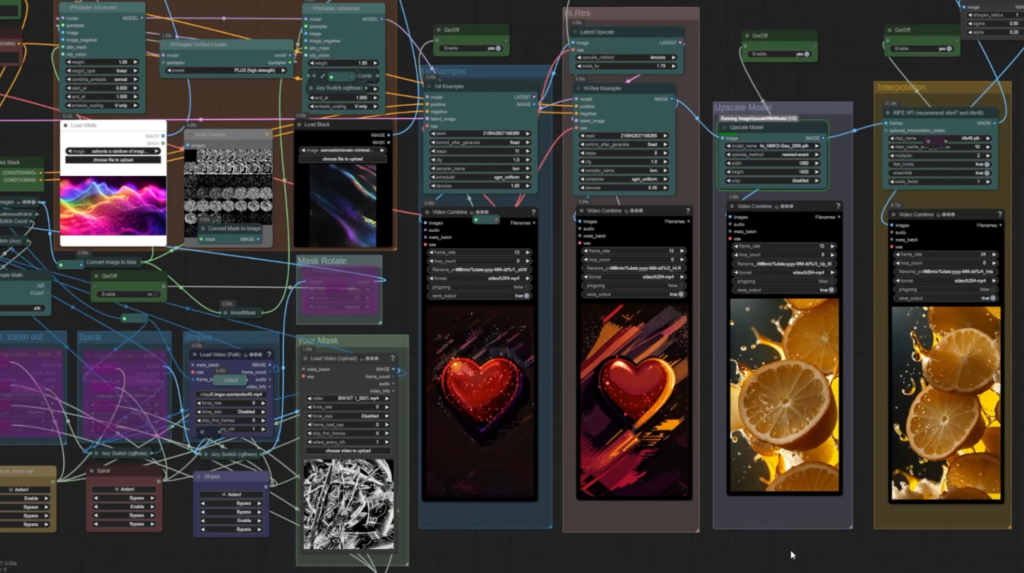Click RIFE VFI node collapse dot
This screenshot has width=1024, height=573.
coord(888,113)
